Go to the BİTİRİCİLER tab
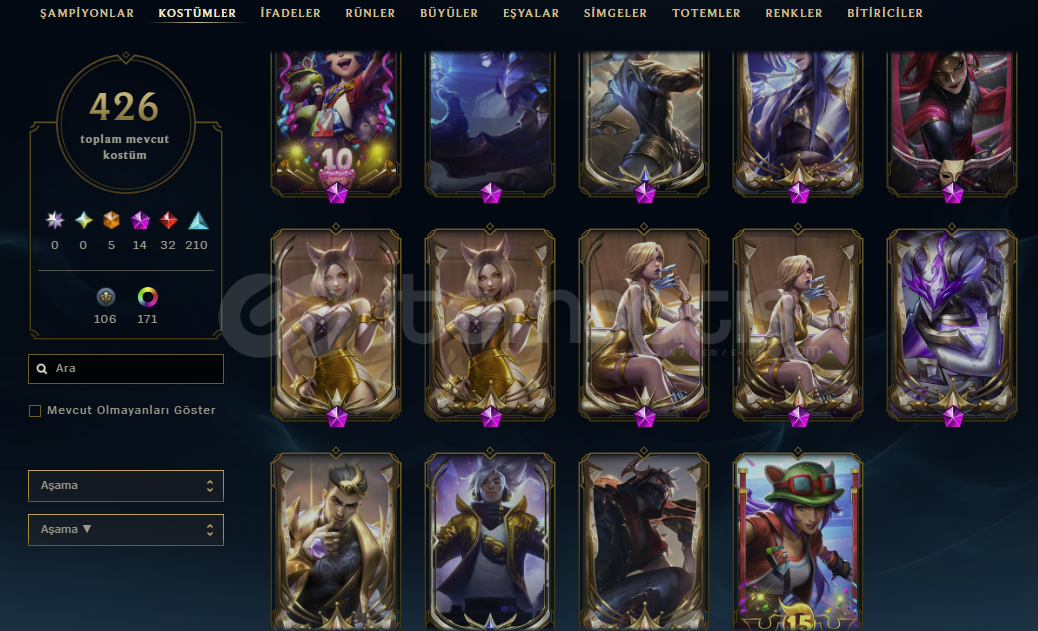 [885, 13]
